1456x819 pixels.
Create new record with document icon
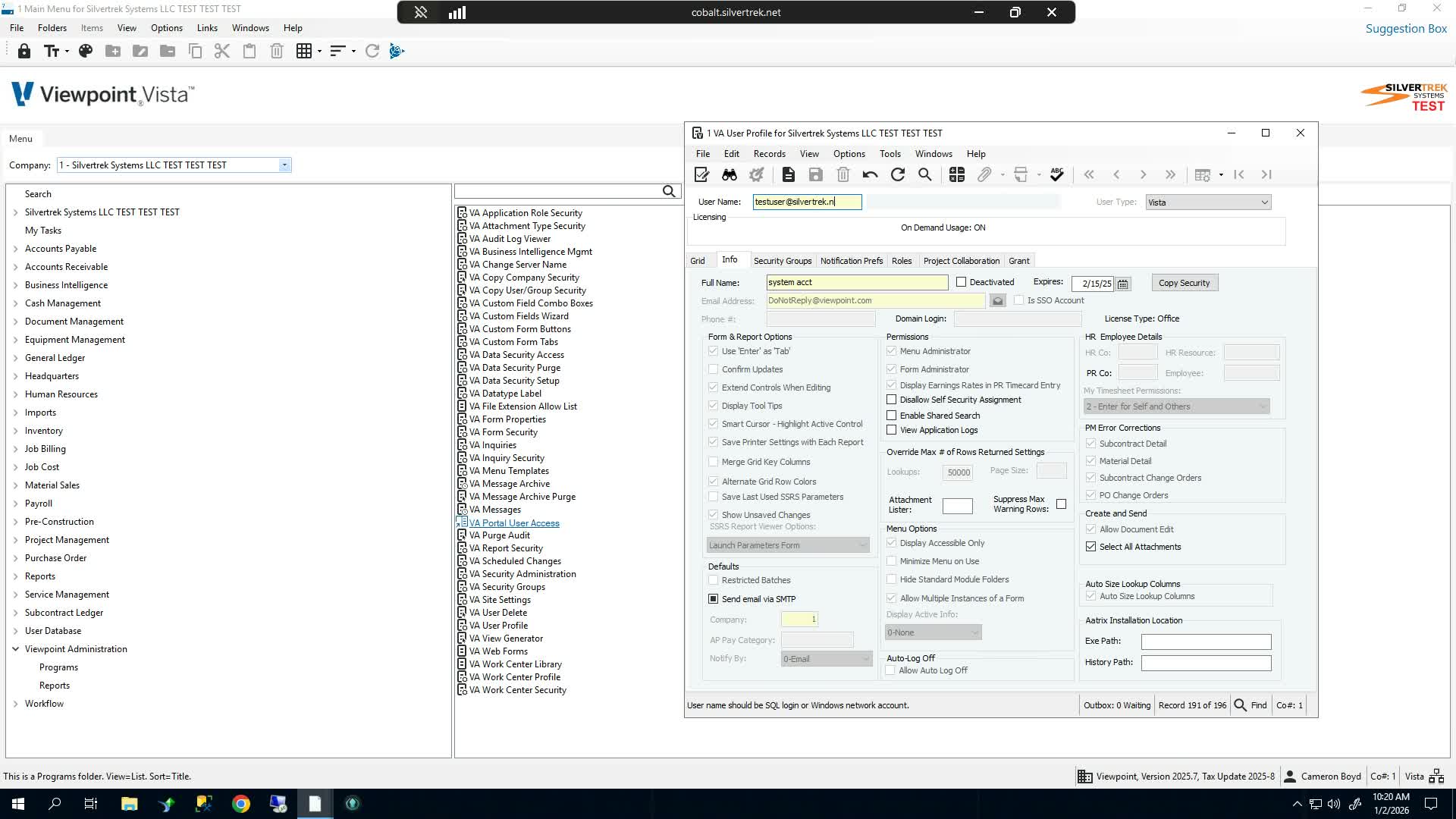pyautogui.click(x=789, y=174)
